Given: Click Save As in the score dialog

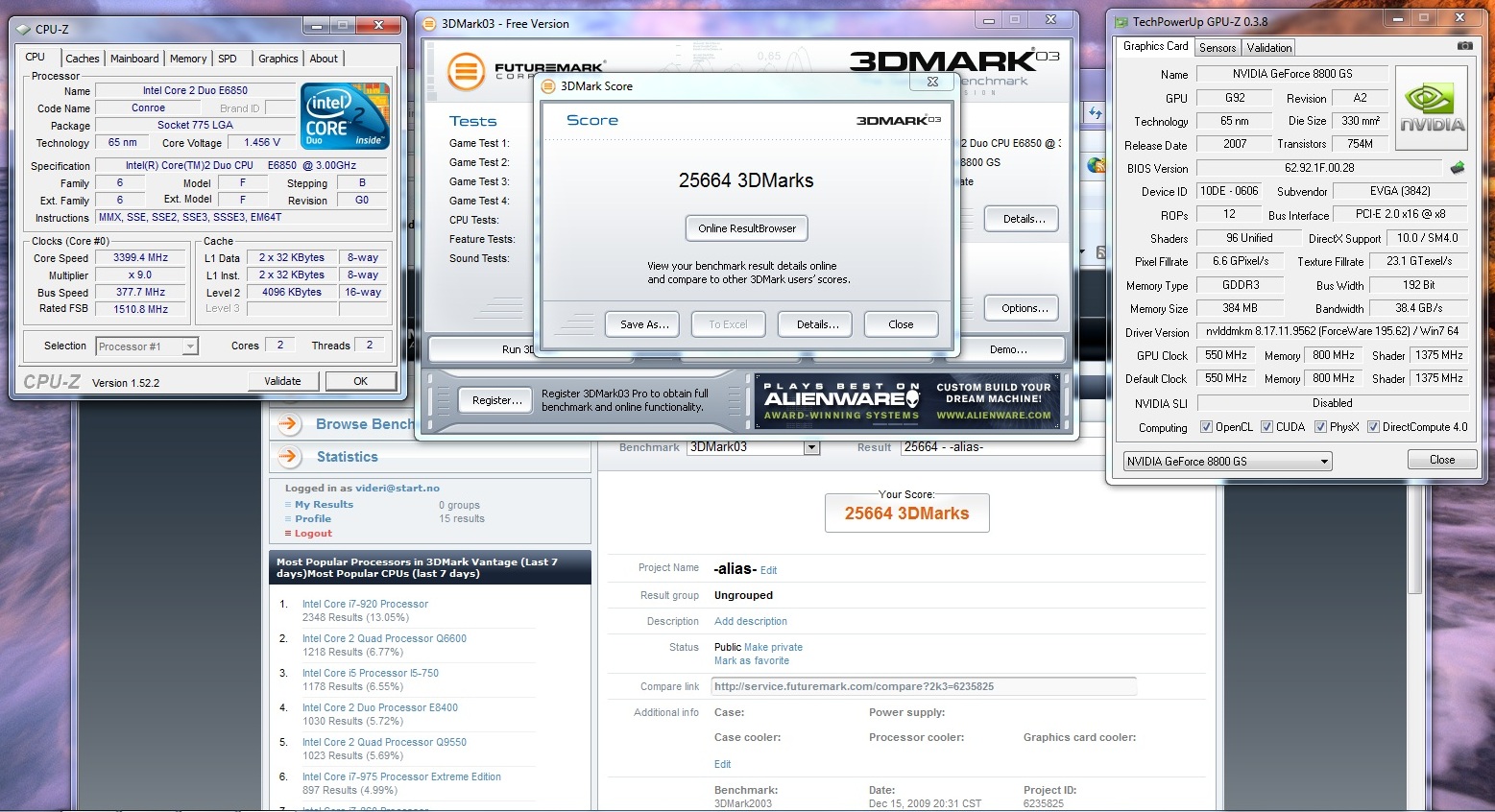Looking at the screenshot, I should coord(644,324).
